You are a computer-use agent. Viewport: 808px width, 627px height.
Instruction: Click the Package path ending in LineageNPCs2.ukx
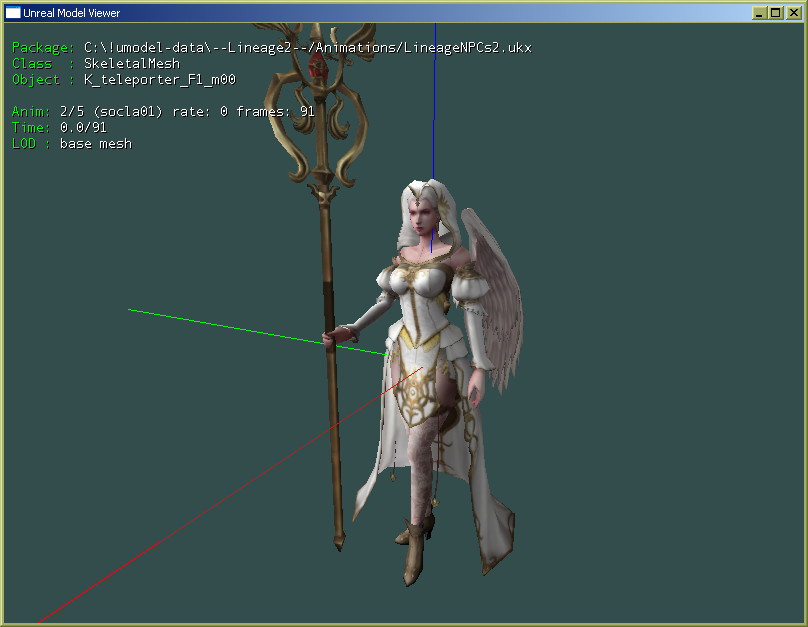click(308, 48)
